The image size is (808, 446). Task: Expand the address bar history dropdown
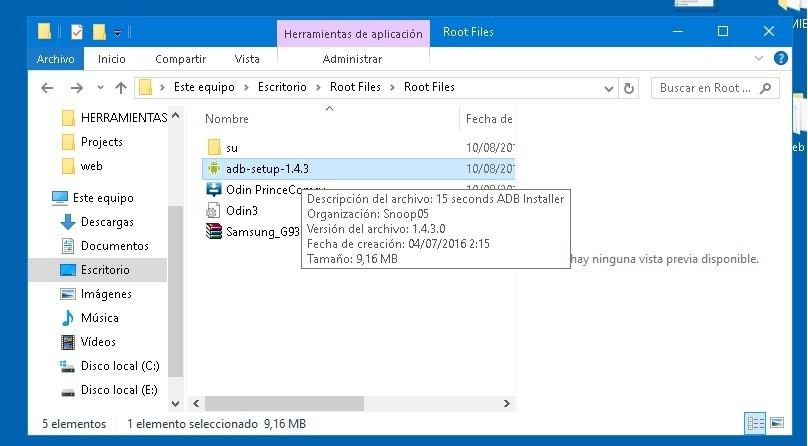pos(609,89)
